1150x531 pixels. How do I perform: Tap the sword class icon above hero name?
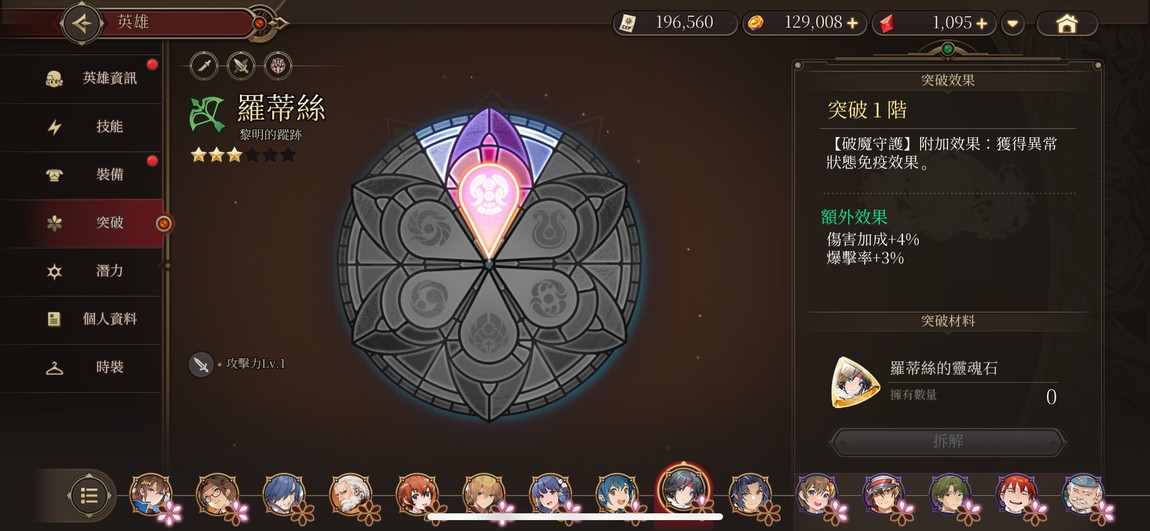click(204, 65)
